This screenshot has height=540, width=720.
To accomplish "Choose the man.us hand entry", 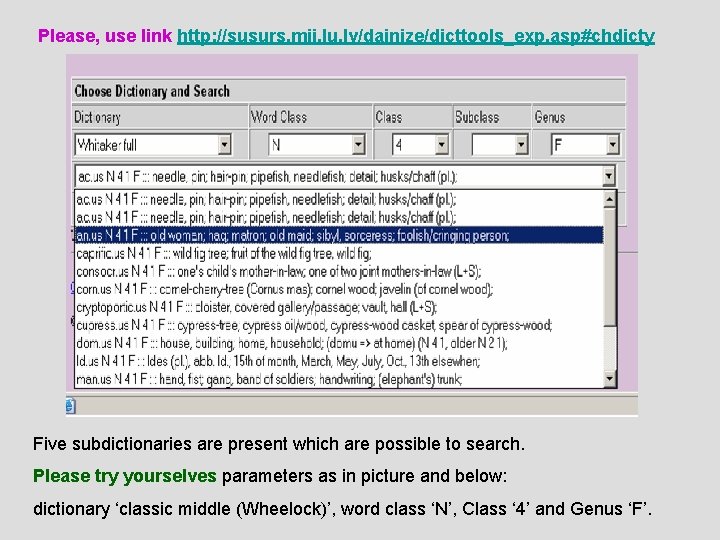I will [x=339, y=379].
